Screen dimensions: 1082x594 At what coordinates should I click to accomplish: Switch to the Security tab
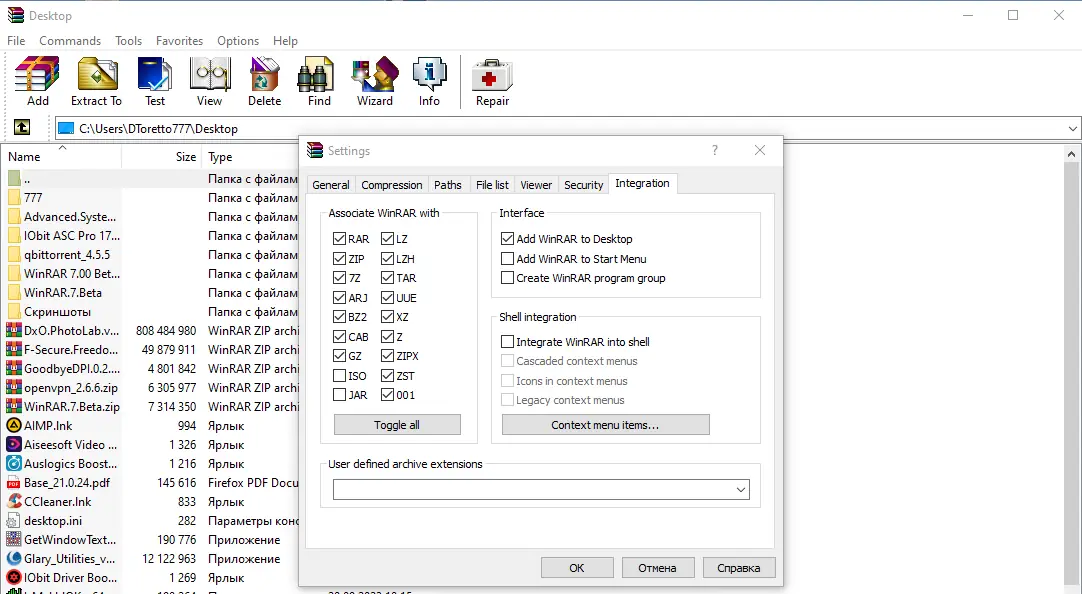coord(583,185)
